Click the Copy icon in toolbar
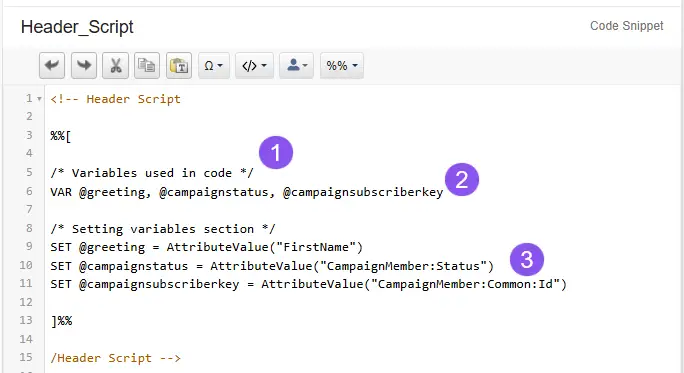684x373 pixels. tap(147, 66)
